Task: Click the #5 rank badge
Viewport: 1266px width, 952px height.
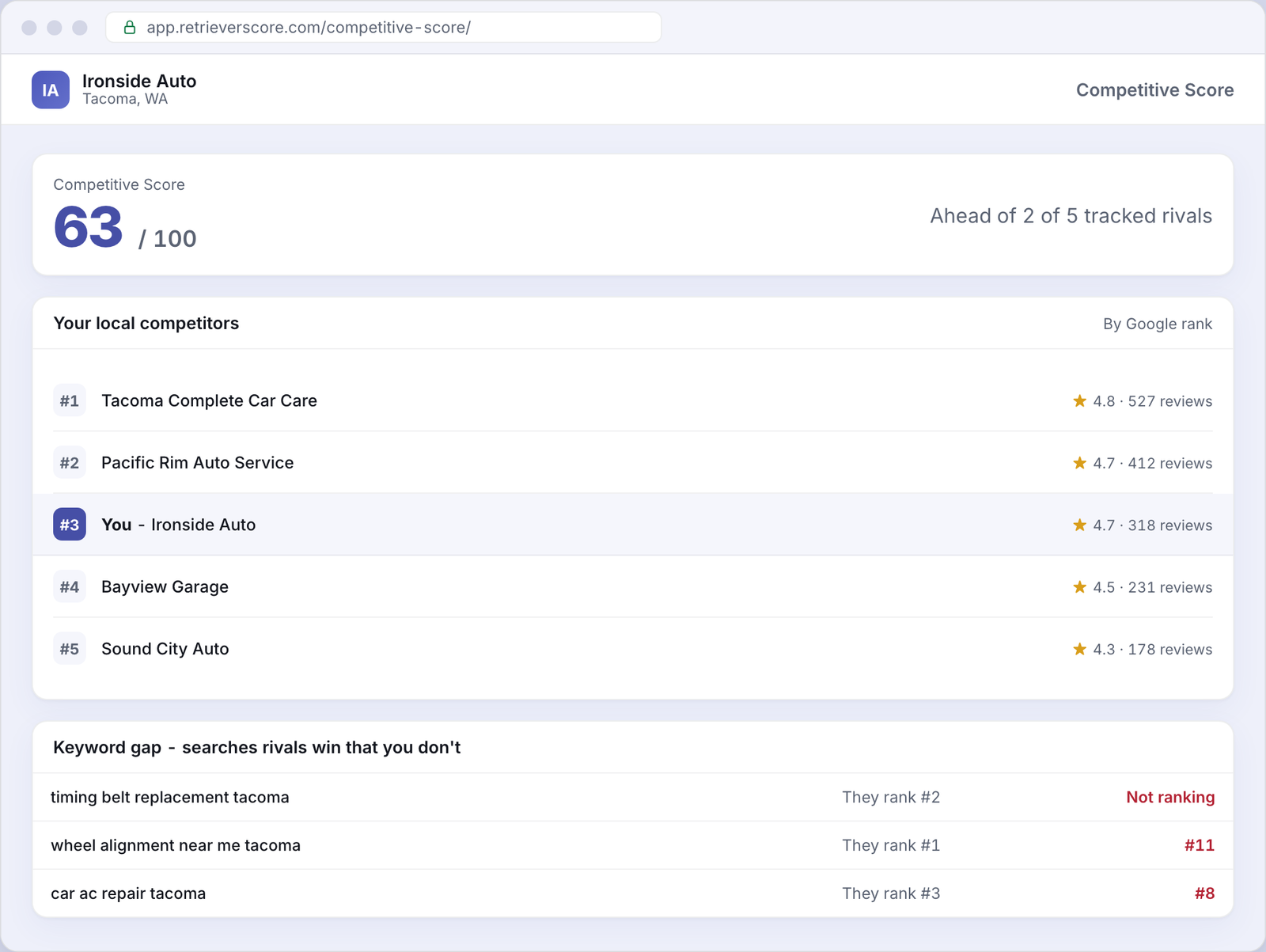Action: click(70, 649)
